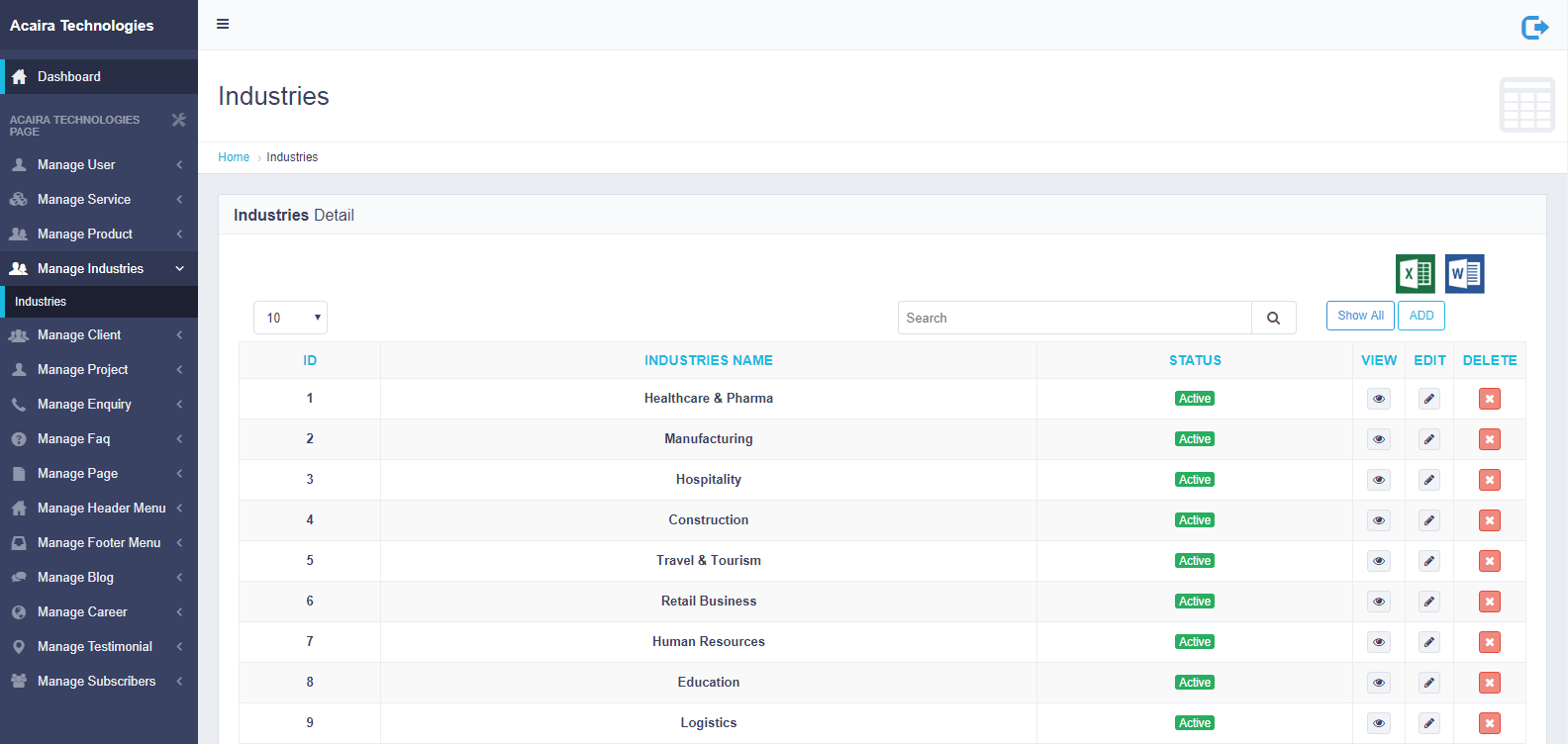Delete the Logistics row
The width and height of the screenshot is (1568, 744).
[x=1489, y=723]
